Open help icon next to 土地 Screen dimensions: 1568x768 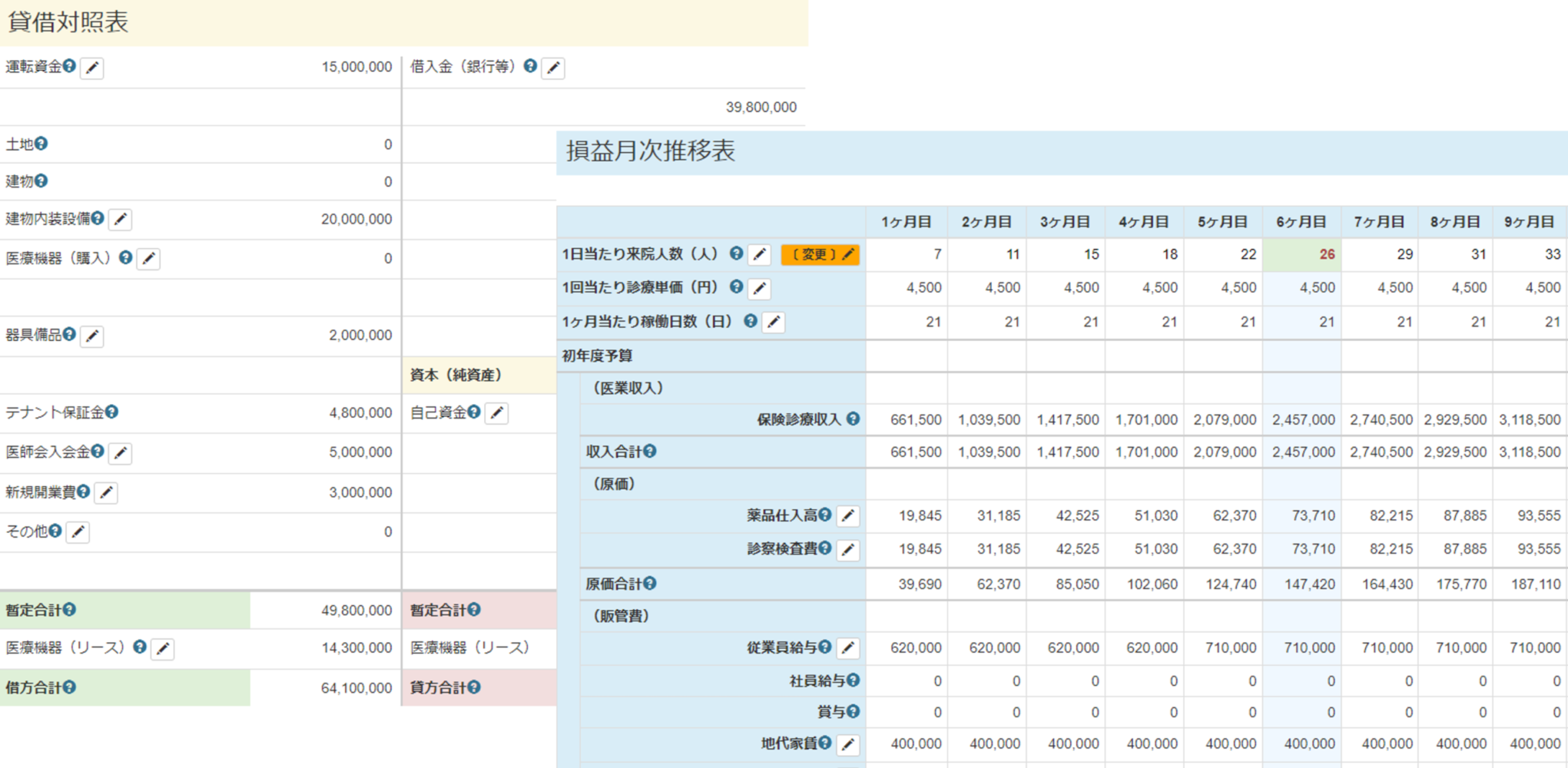tap(41, 144)
